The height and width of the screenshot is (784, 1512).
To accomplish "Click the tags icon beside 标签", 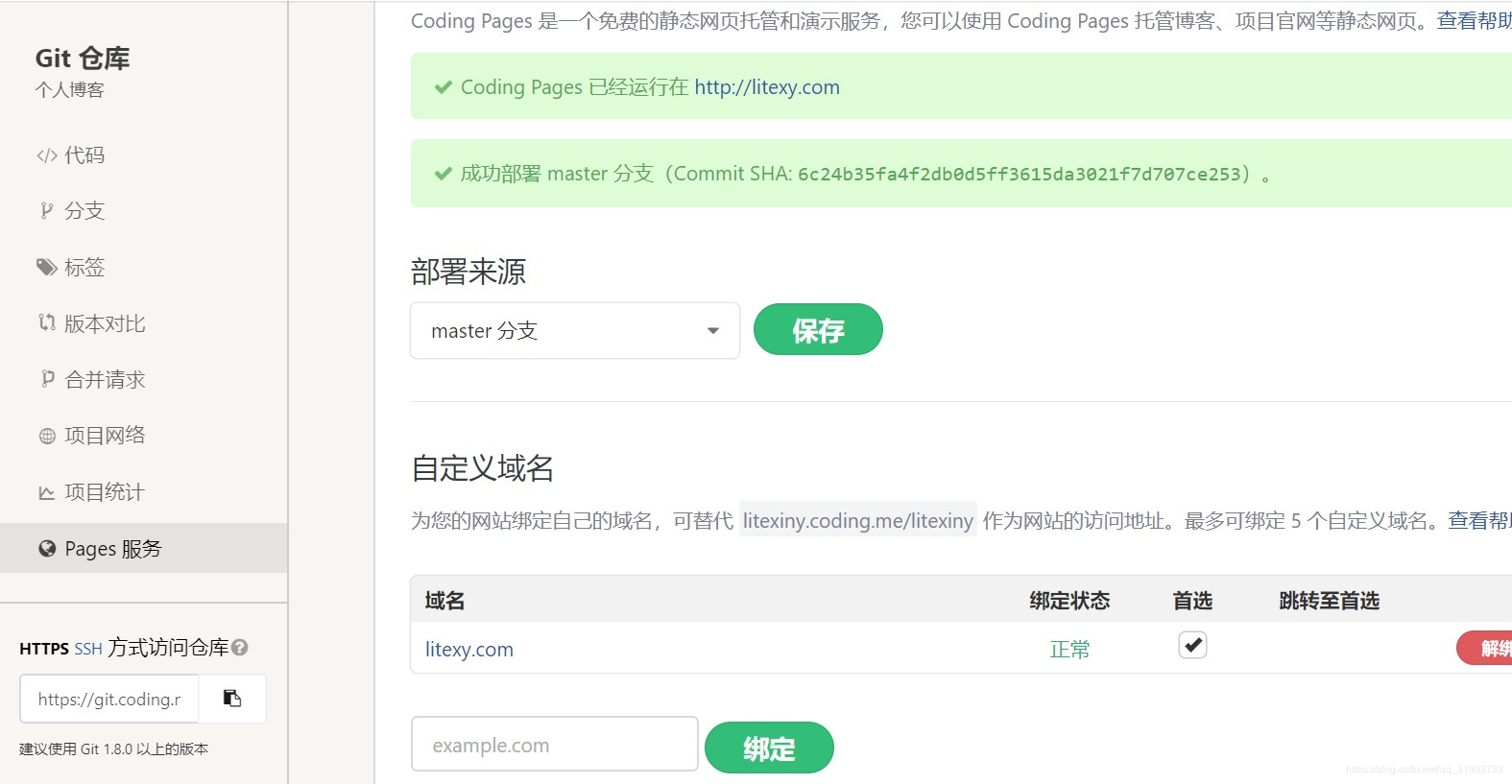I will [47, 267].
